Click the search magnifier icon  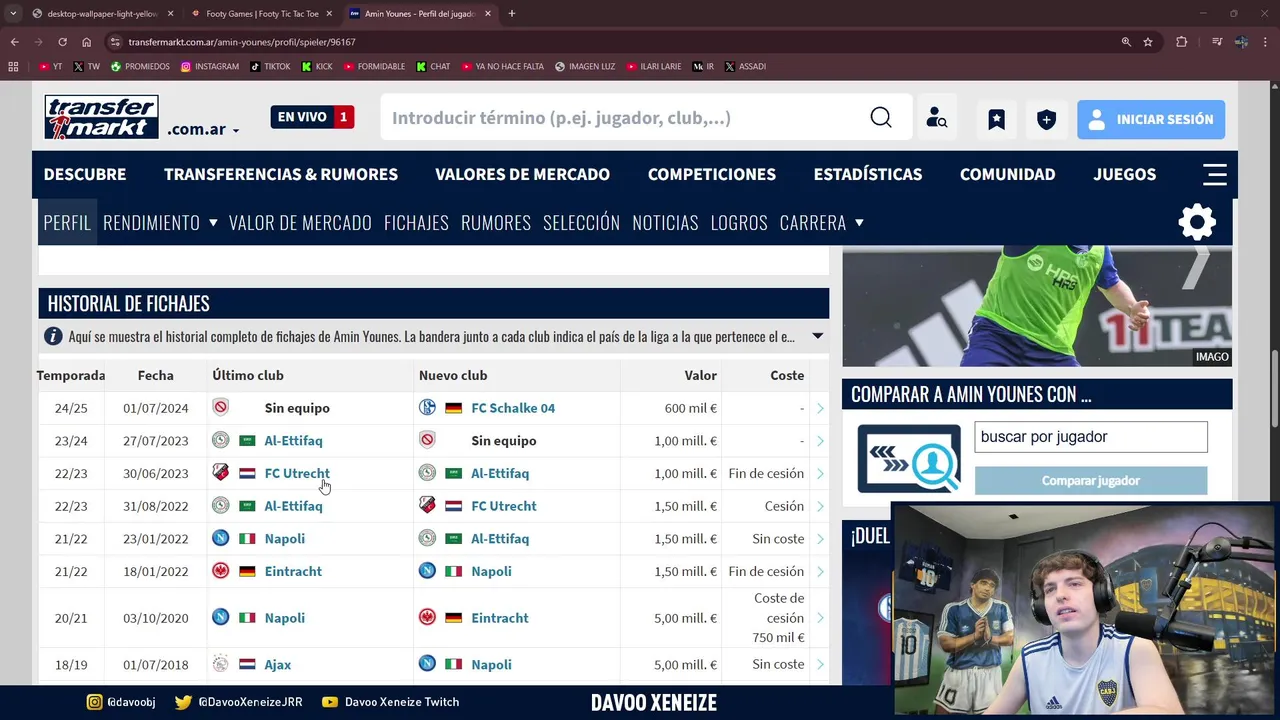[x=881, y=118]
